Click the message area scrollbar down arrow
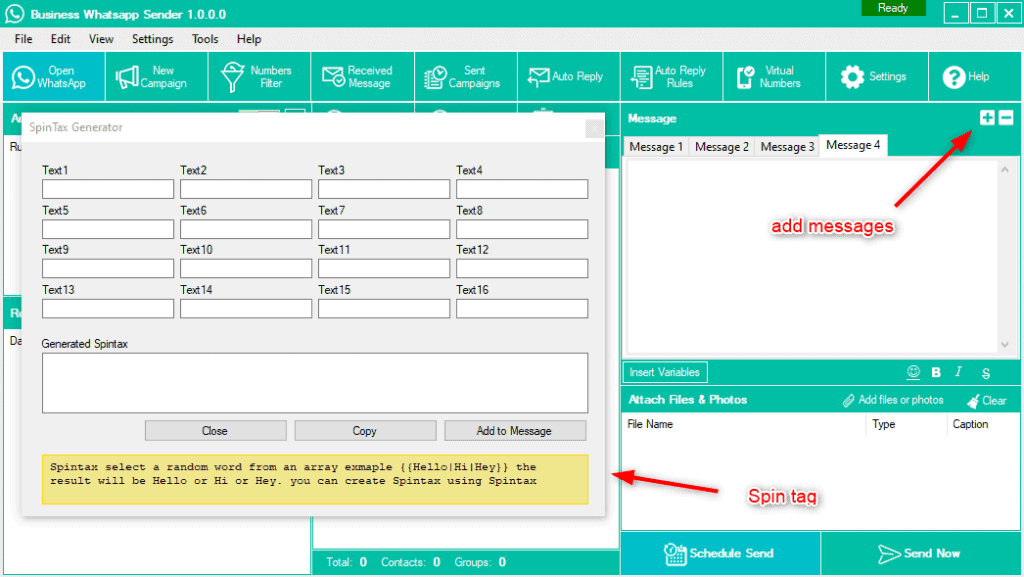 [x=1004, y=345]
